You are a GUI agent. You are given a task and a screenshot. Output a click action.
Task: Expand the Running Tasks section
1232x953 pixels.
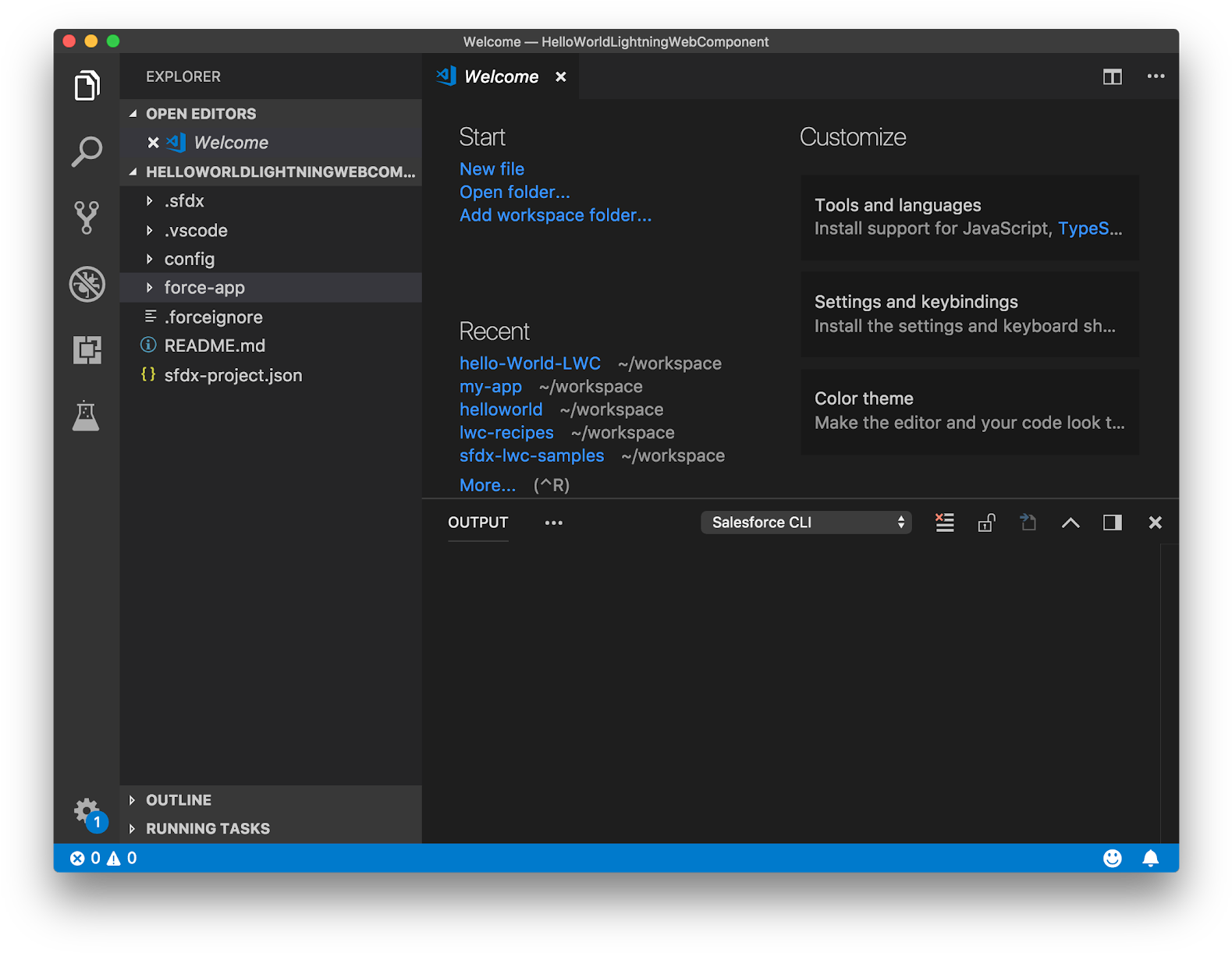coord(271,829)
